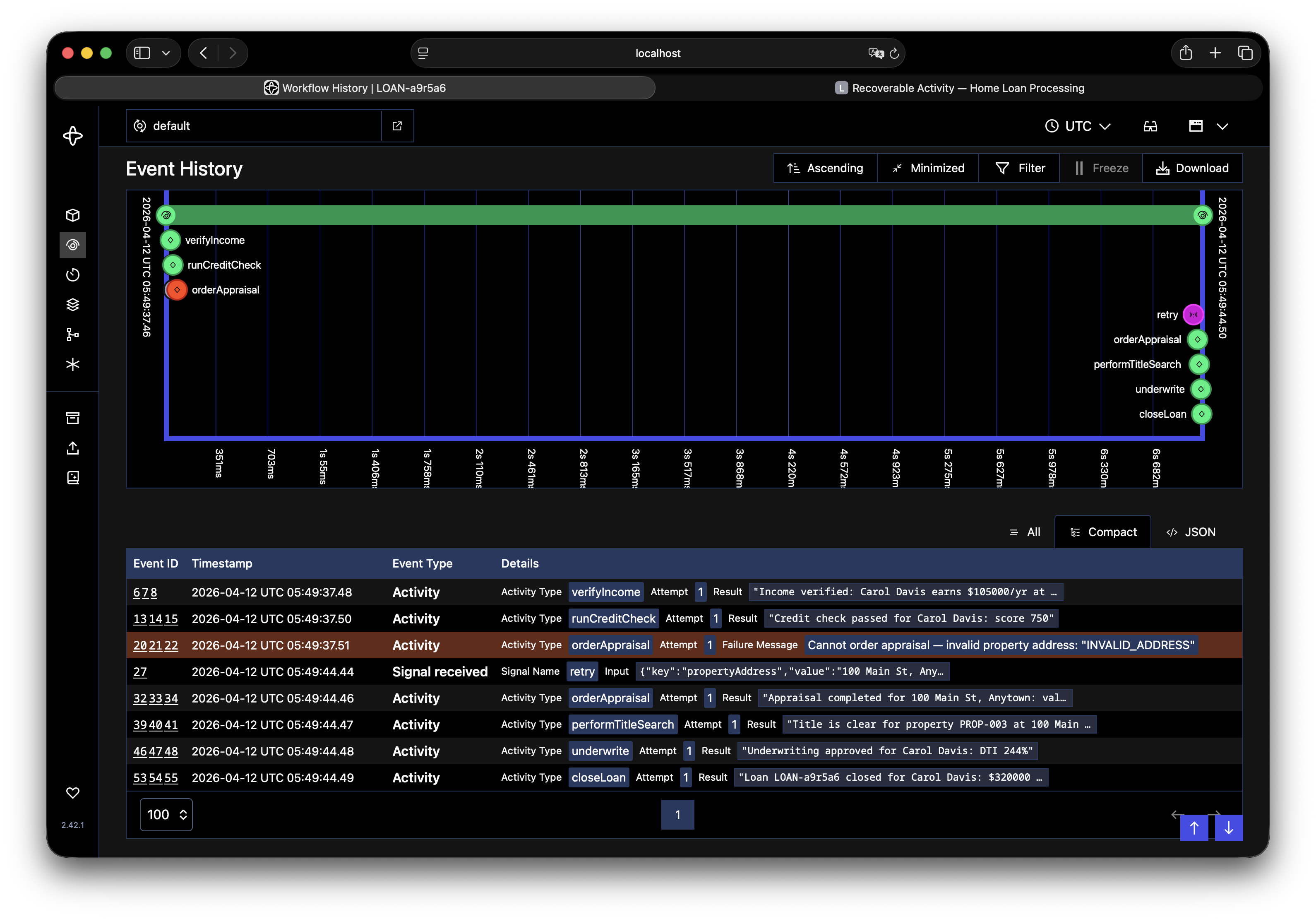Viewport: 1316px width, 919px height.
Task: Open the Nexus asterisk icon in sidebar
Action: pyautogui.click(x=73, y=364)
